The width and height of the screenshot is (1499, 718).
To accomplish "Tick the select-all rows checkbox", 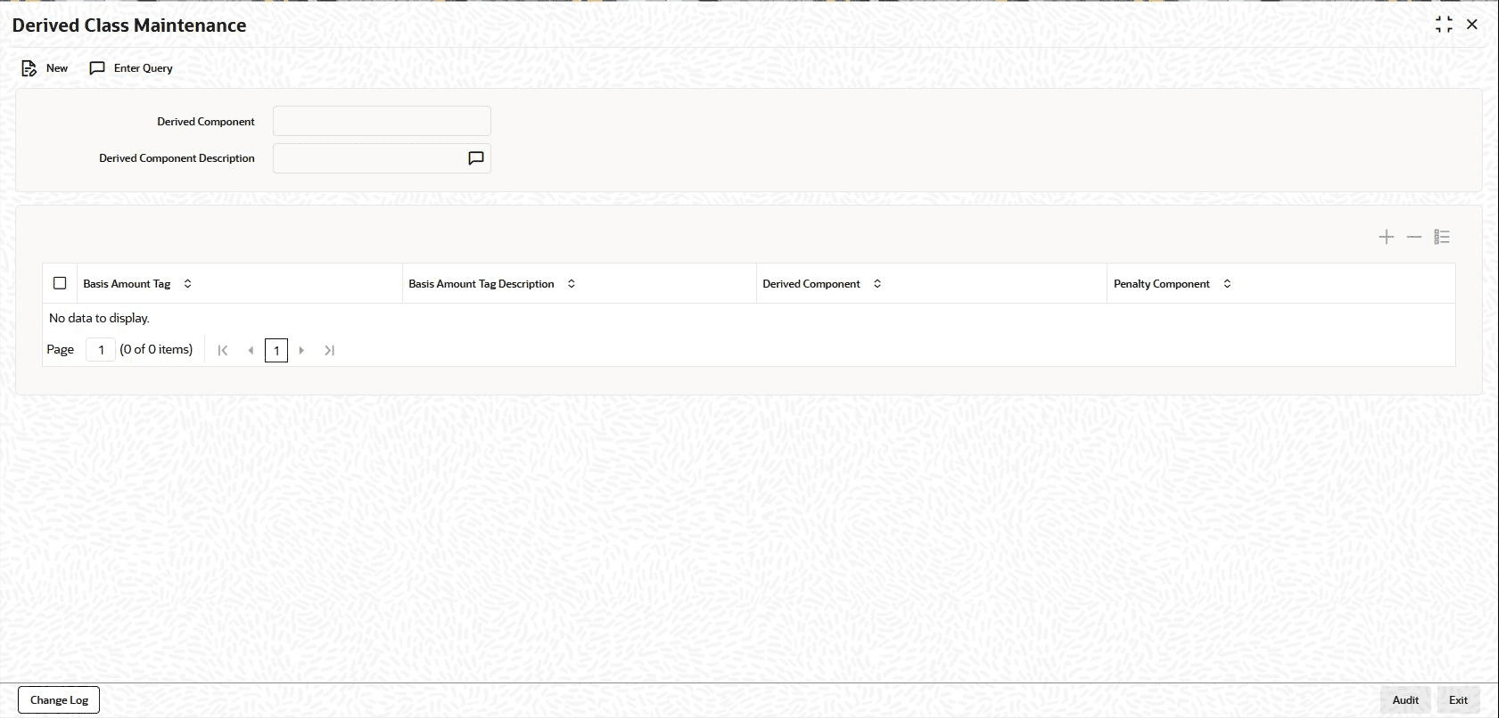I will [60, 283].
